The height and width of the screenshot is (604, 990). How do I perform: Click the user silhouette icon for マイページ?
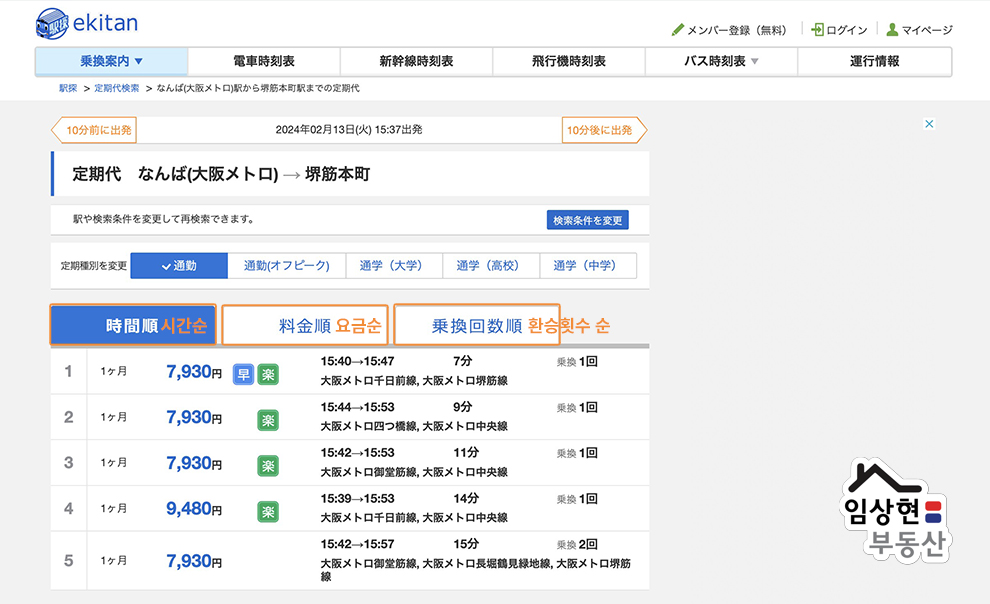[892, 30]
